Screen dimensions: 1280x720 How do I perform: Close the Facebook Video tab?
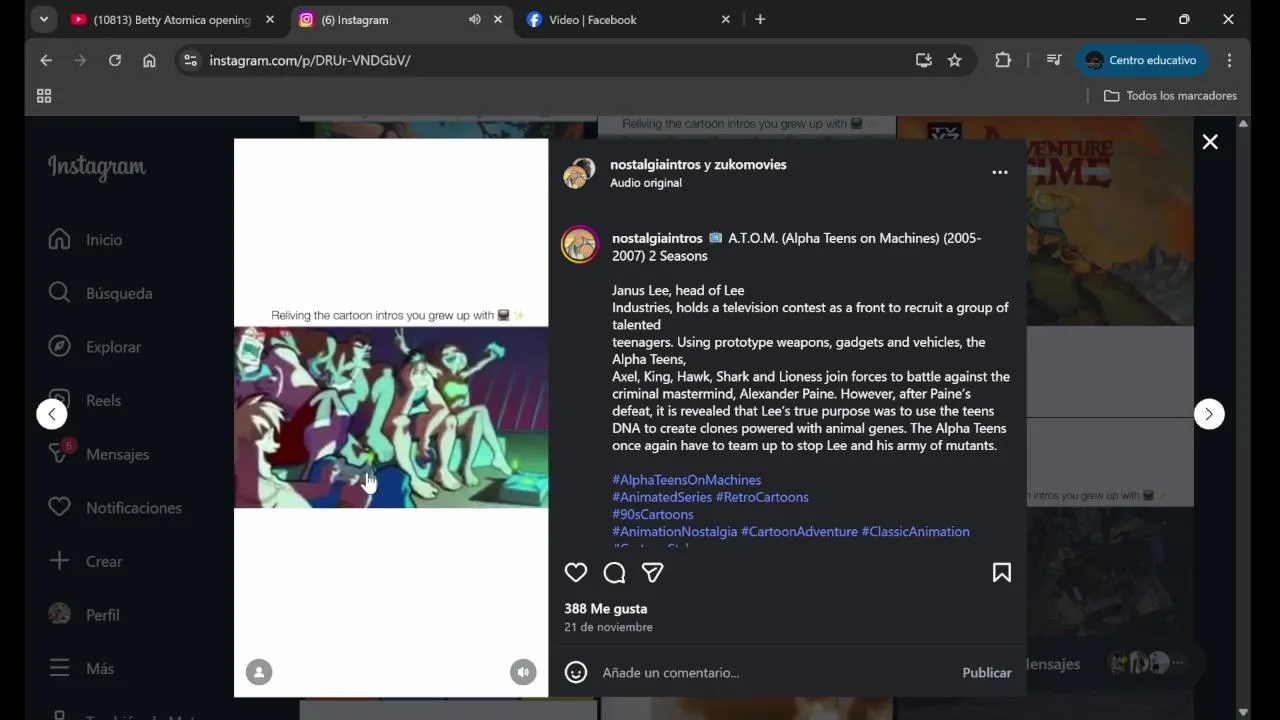coord(726,20)
